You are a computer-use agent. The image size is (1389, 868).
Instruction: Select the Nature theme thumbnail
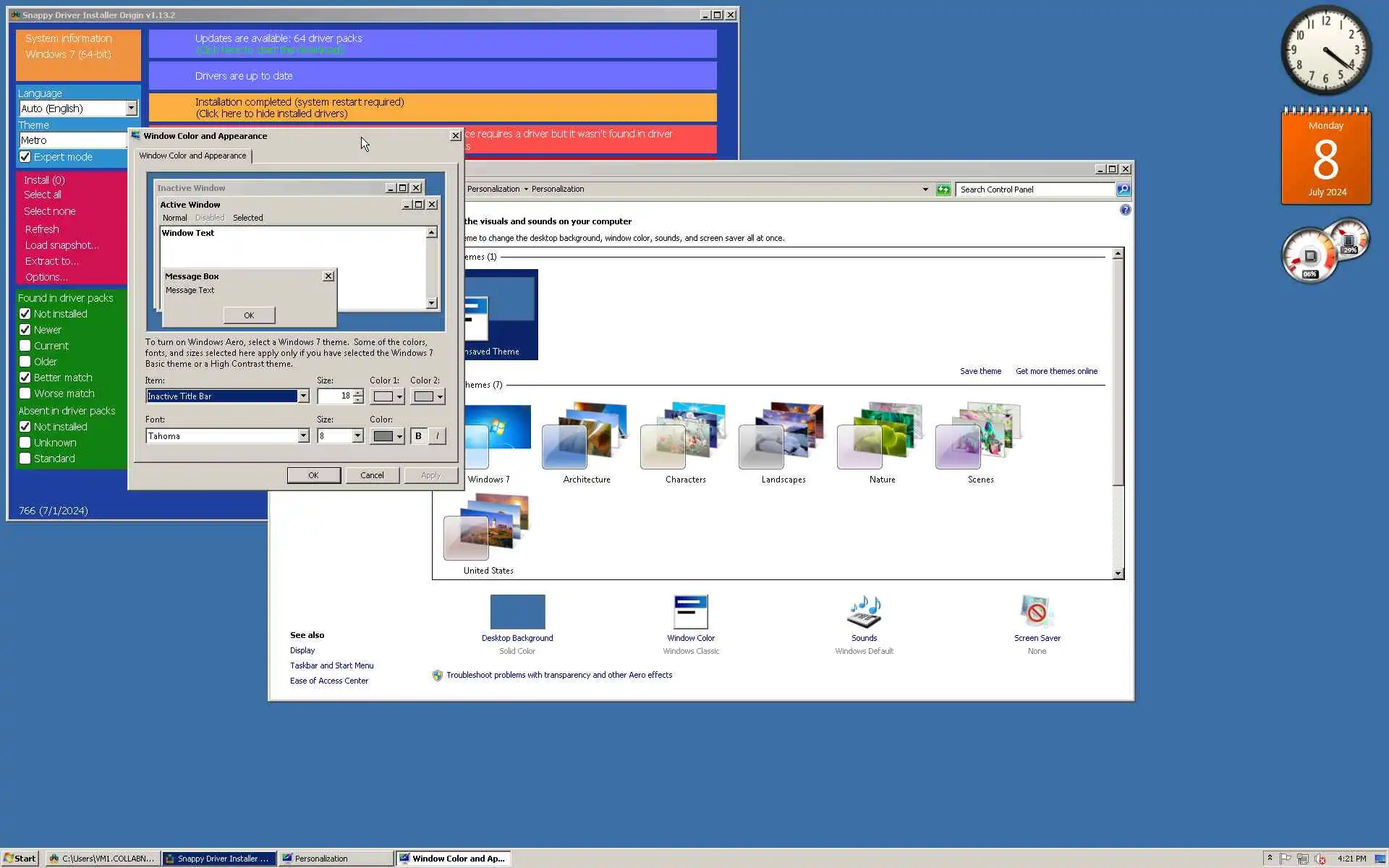click(881, 436)
